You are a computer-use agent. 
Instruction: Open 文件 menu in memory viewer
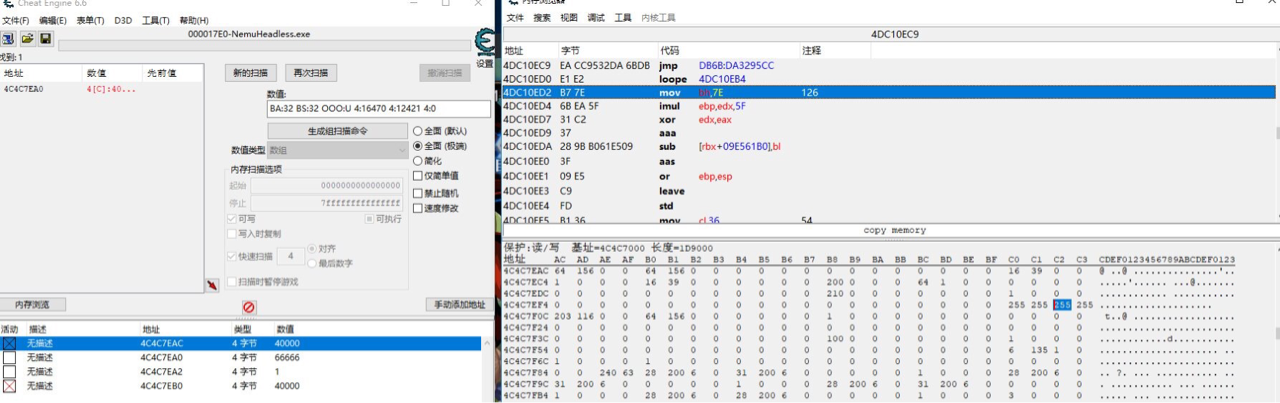[x=515, y=18]
